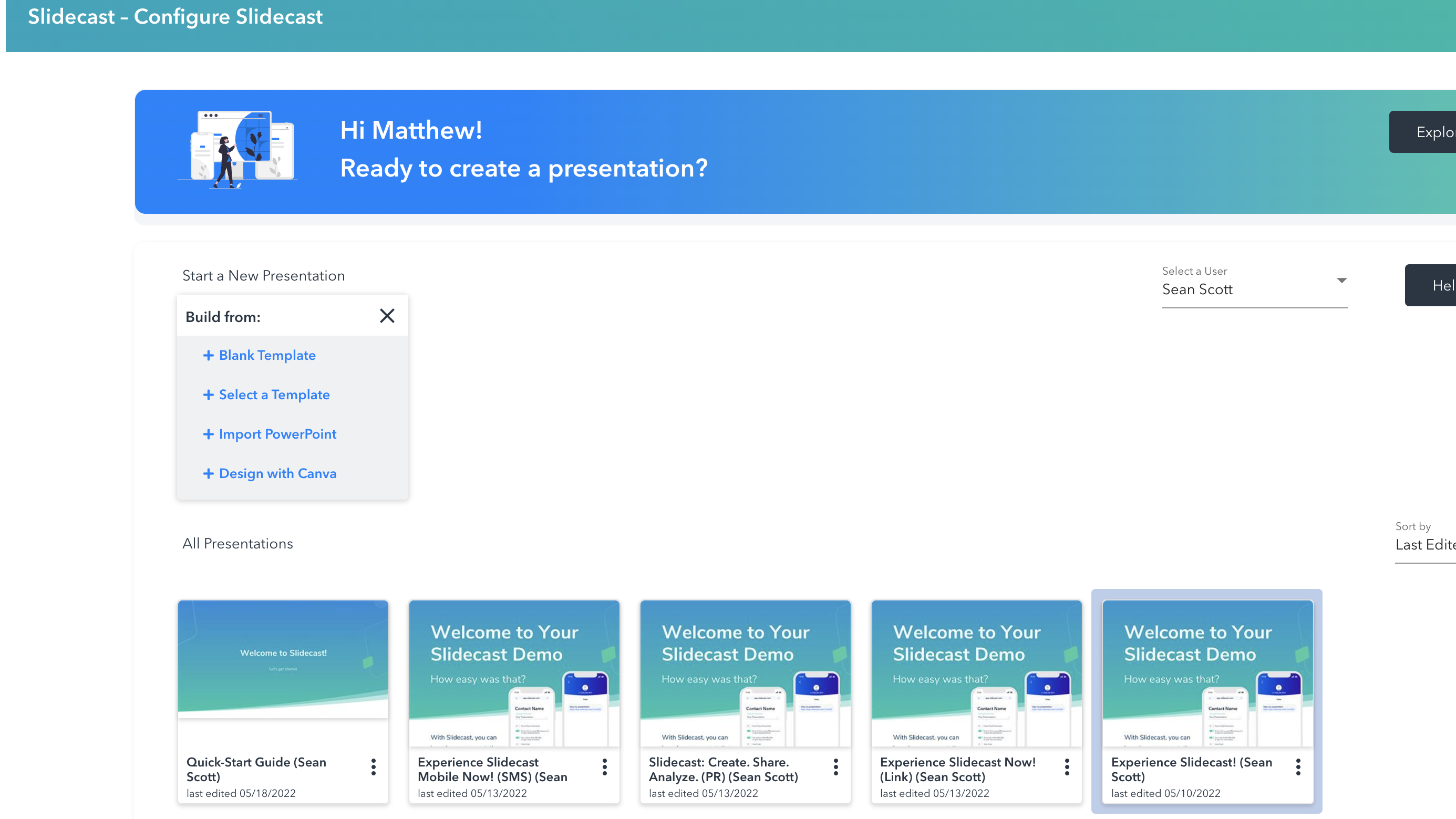This screenshot has width=1456, height=819.
Task: Click plus icon next to Select a Template
Action: pyautogui.click(x=208, y=395)
